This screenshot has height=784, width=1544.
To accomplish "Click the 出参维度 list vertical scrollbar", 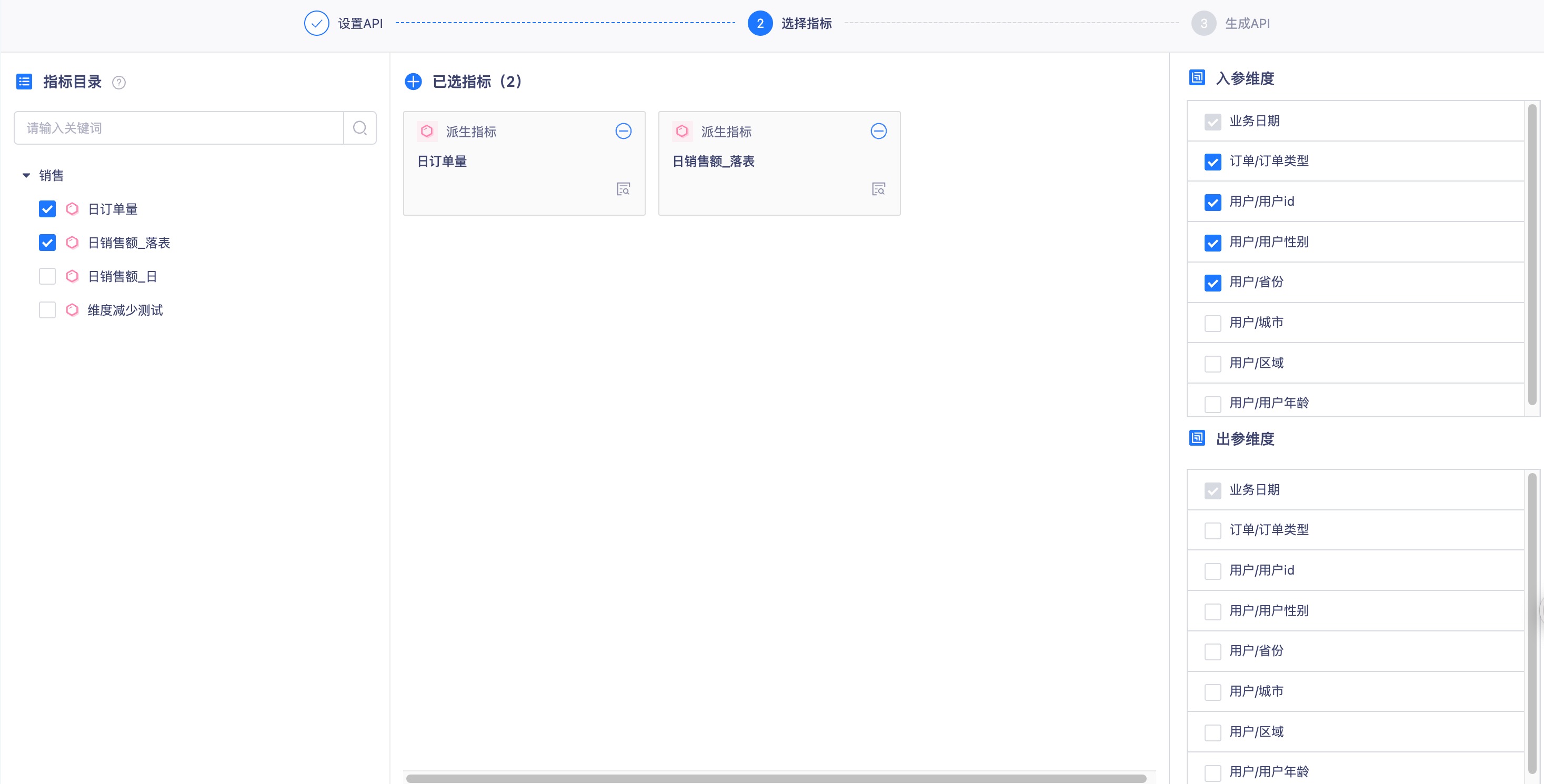I will (x=1532, y=624).
